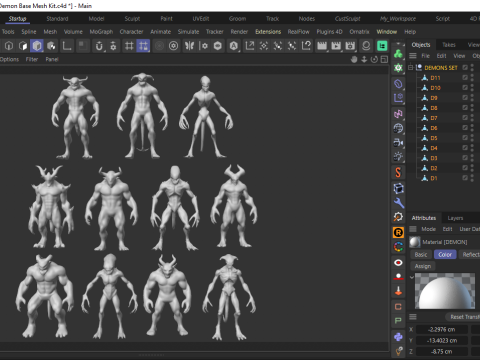The width and height of the screenshot is (480, 360).
Task: Click the hexagon A icon in toolbar
Action: coord(234,46)
